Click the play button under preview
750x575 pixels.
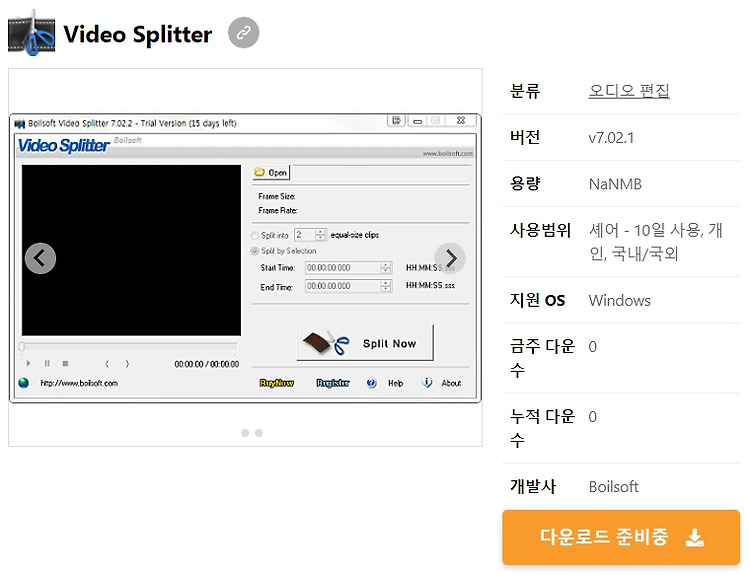click(x=28, y=364)
